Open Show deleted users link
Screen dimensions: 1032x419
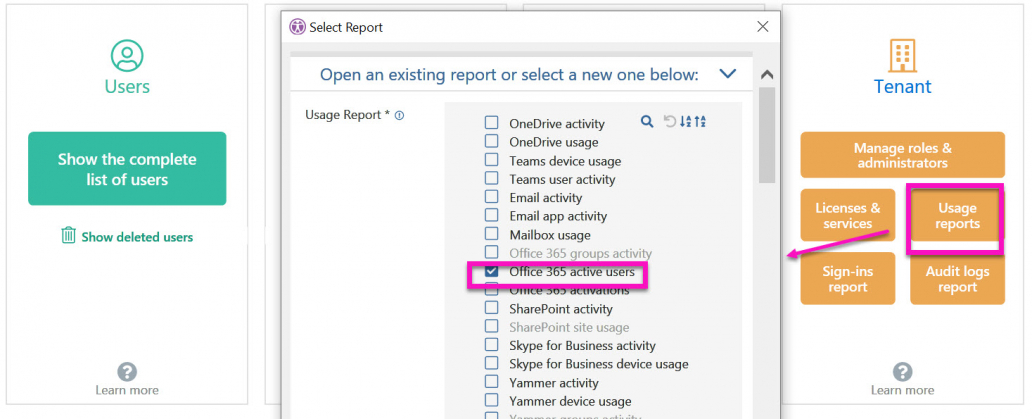pyautogui.click(x=137, y=237)
